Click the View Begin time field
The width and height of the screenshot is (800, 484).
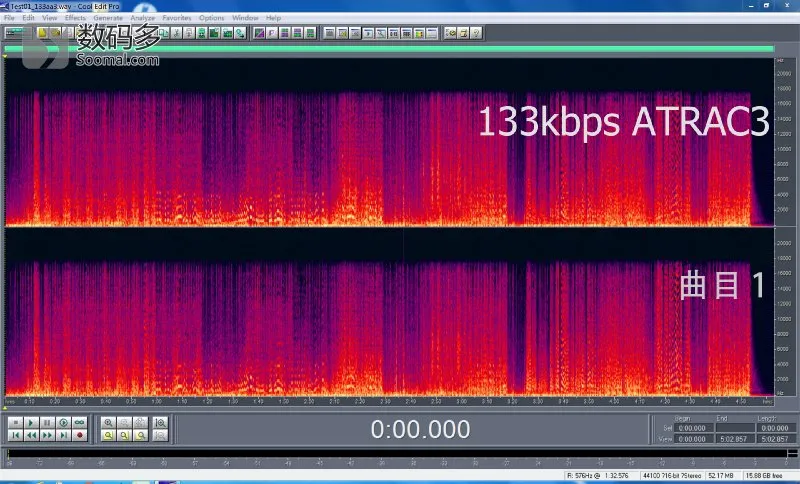point(692,439)
